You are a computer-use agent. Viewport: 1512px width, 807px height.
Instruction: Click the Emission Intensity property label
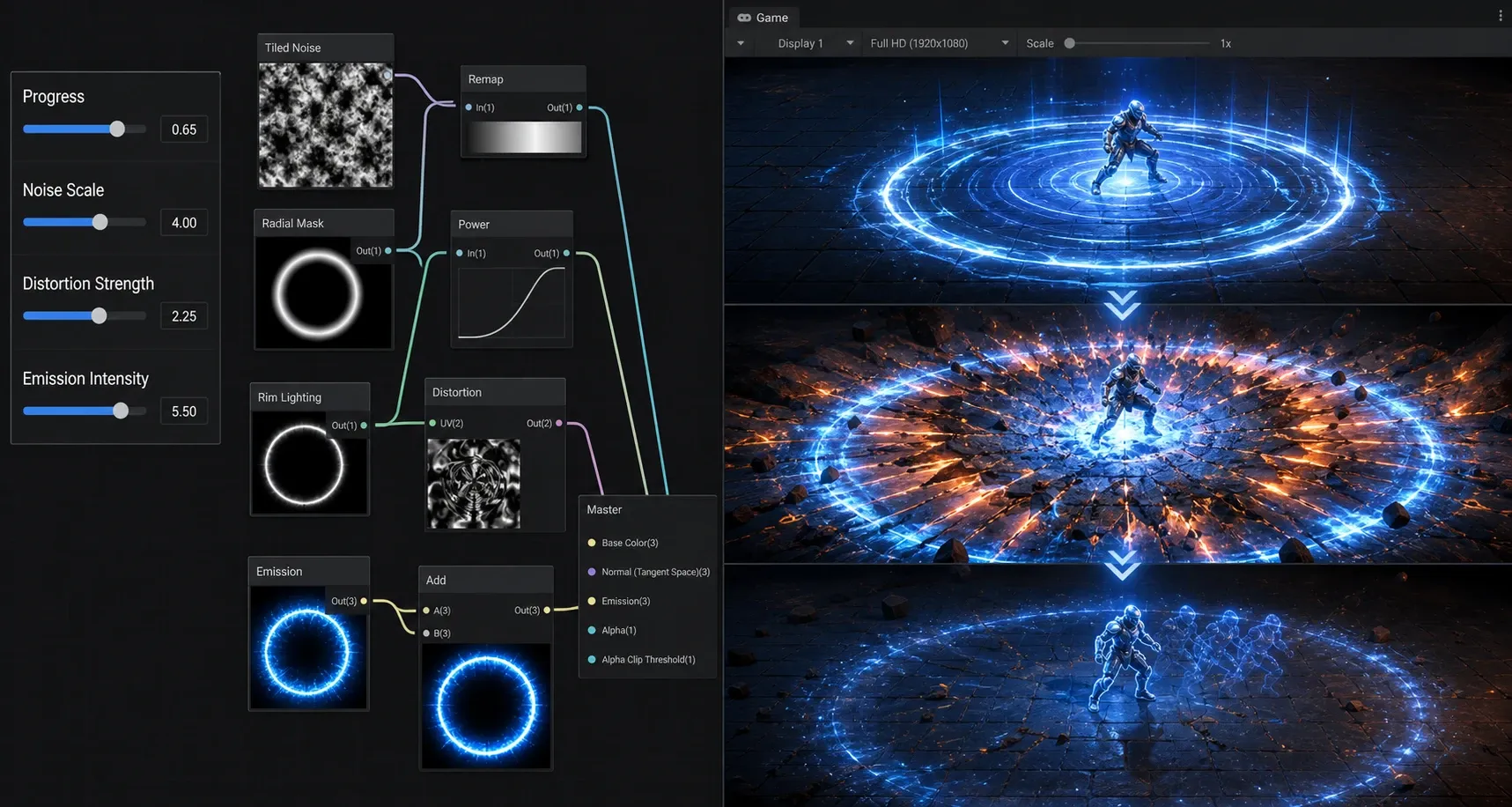pos(85,379)
